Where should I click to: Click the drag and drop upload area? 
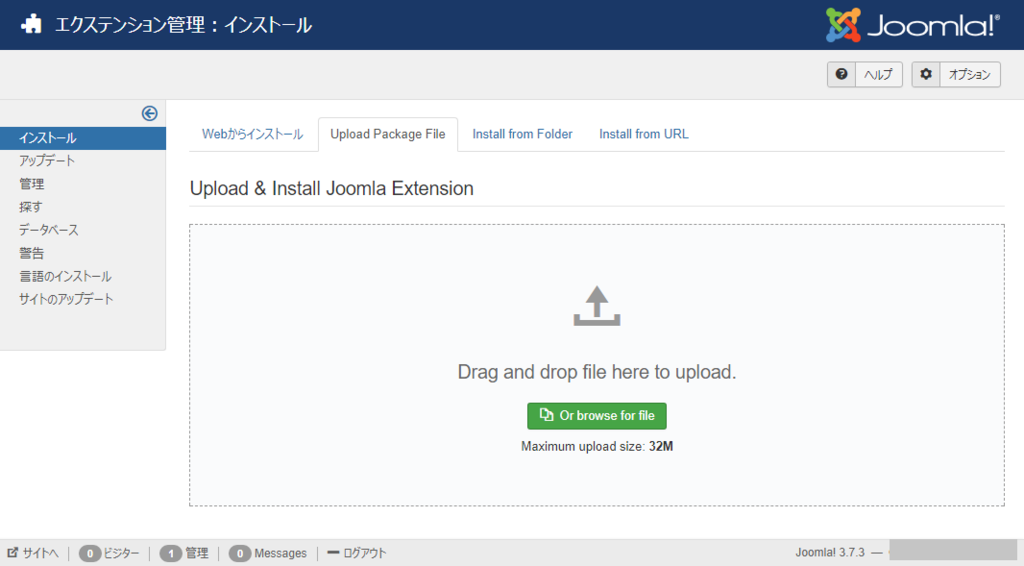coord(597,366)
